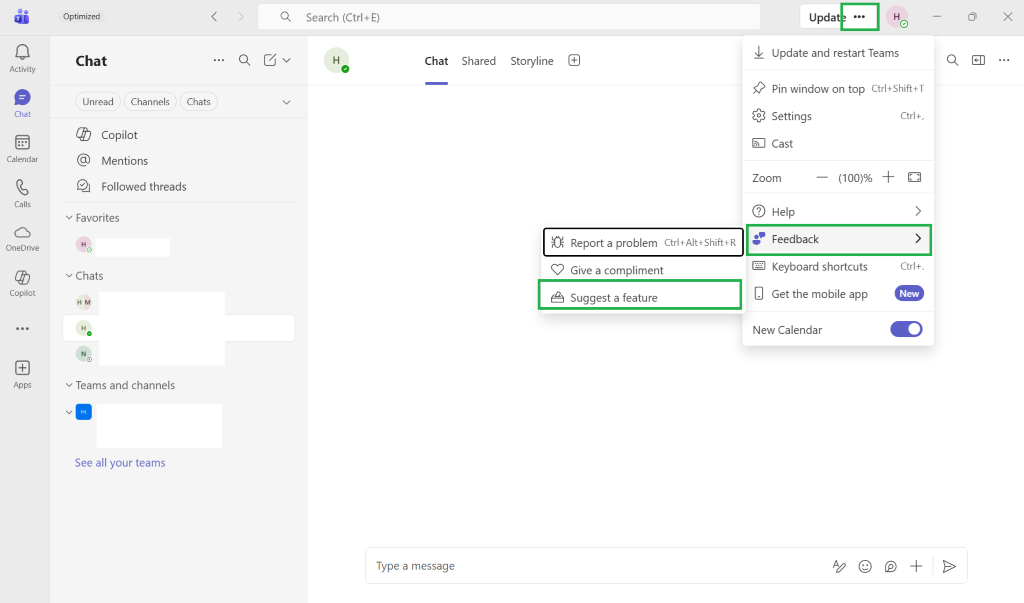Send the message with arrow icon
This screenshot has height=603, width=1024.
[x=949, y=566]
